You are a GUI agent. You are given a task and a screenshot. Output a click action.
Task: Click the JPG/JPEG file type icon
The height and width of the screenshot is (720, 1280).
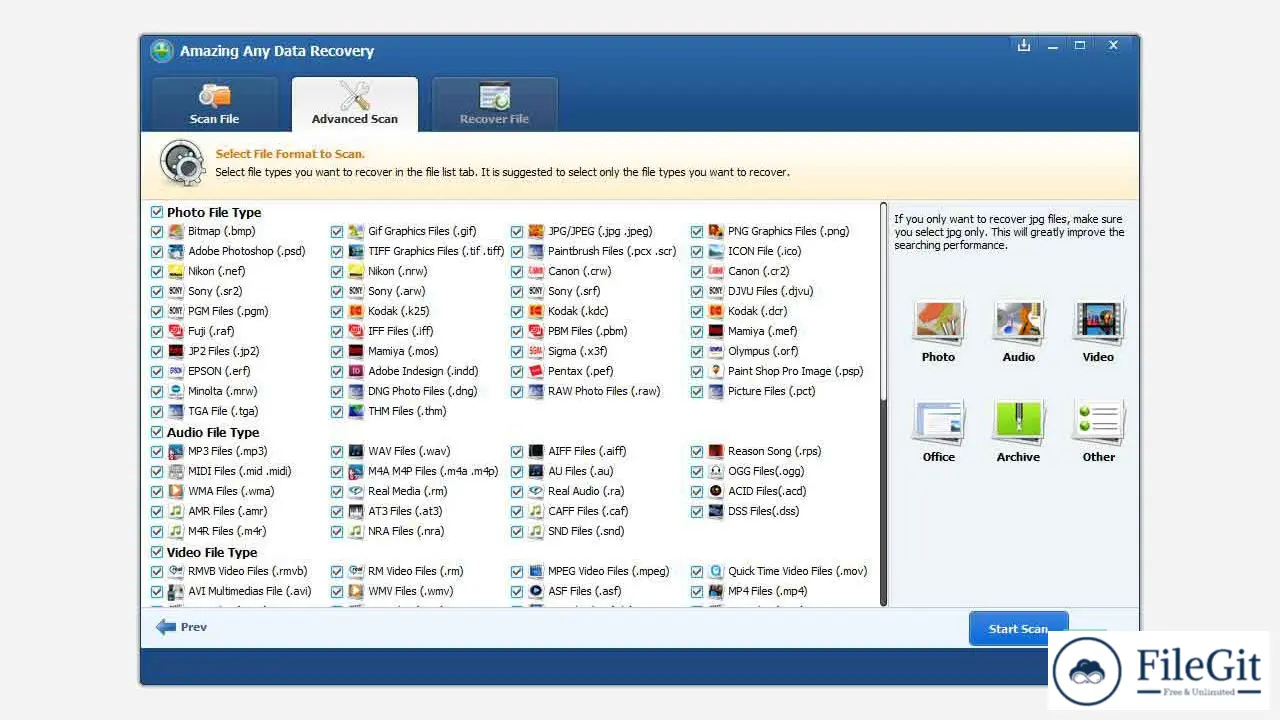536,231
